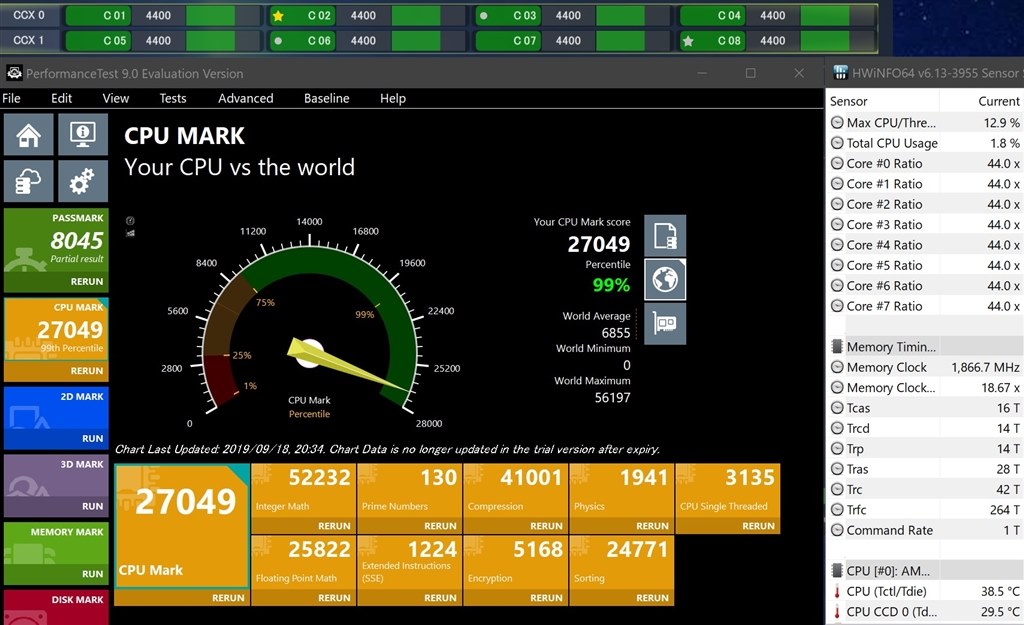This screenshot has width=1024, height=625.
Task: Rerun the Compression test
Action: (546, 526)
